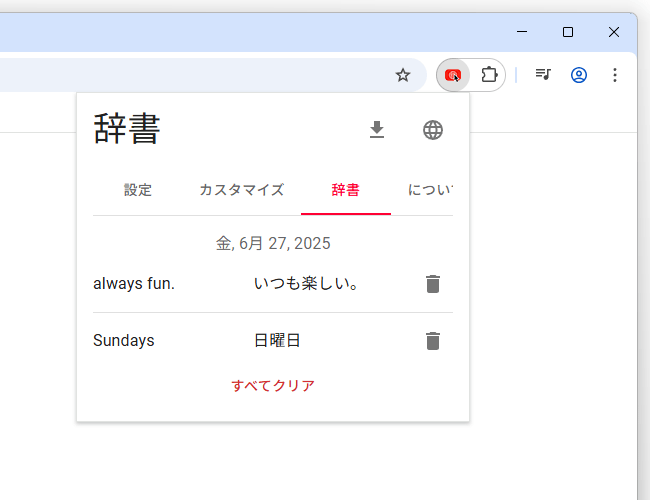This screenshot has width=650, height=500.
Task: Minimize the Chrome window
Action: [522, 32]
